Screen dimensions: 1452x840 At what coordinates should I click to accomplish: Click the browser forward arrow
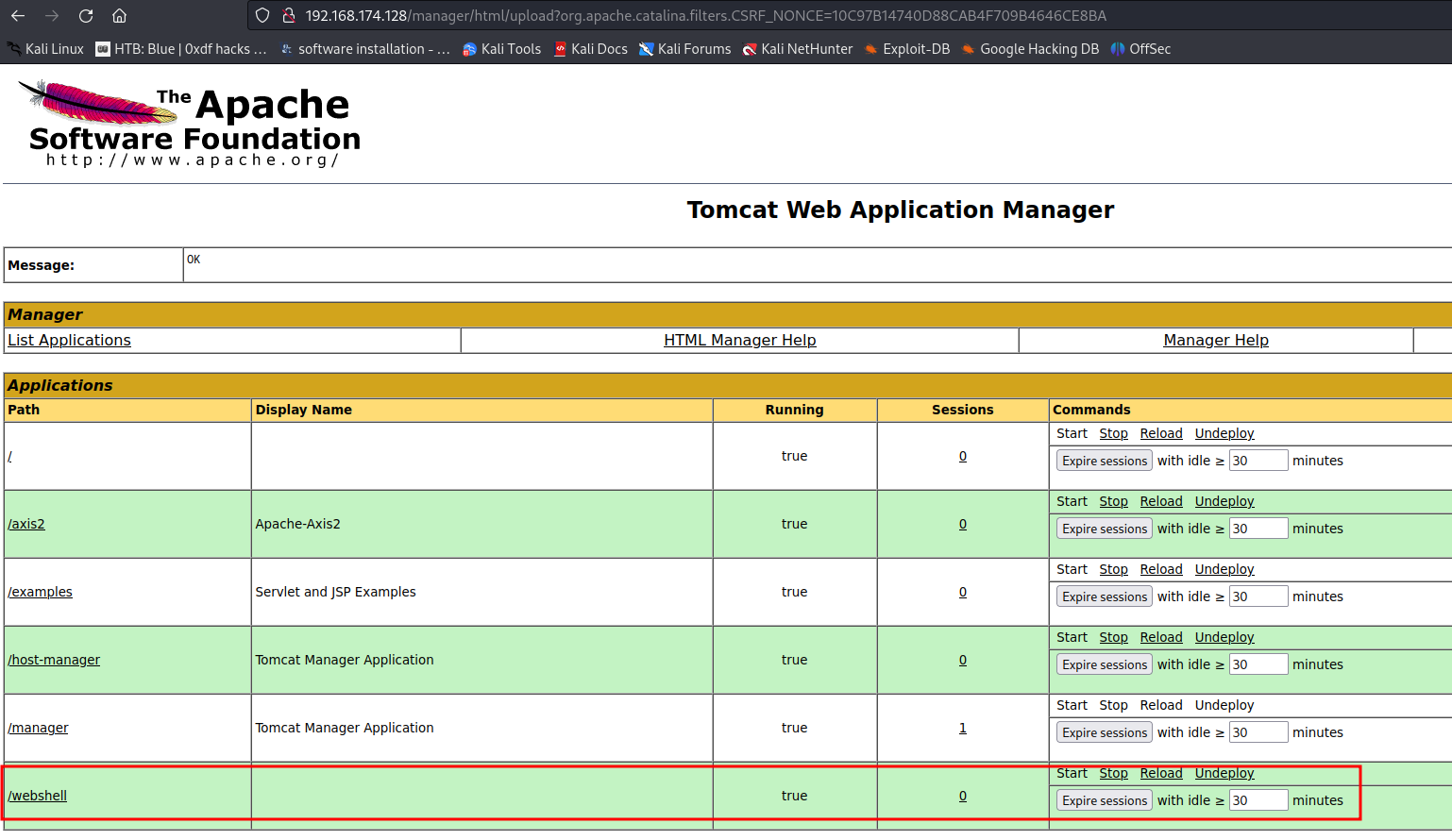52,15
